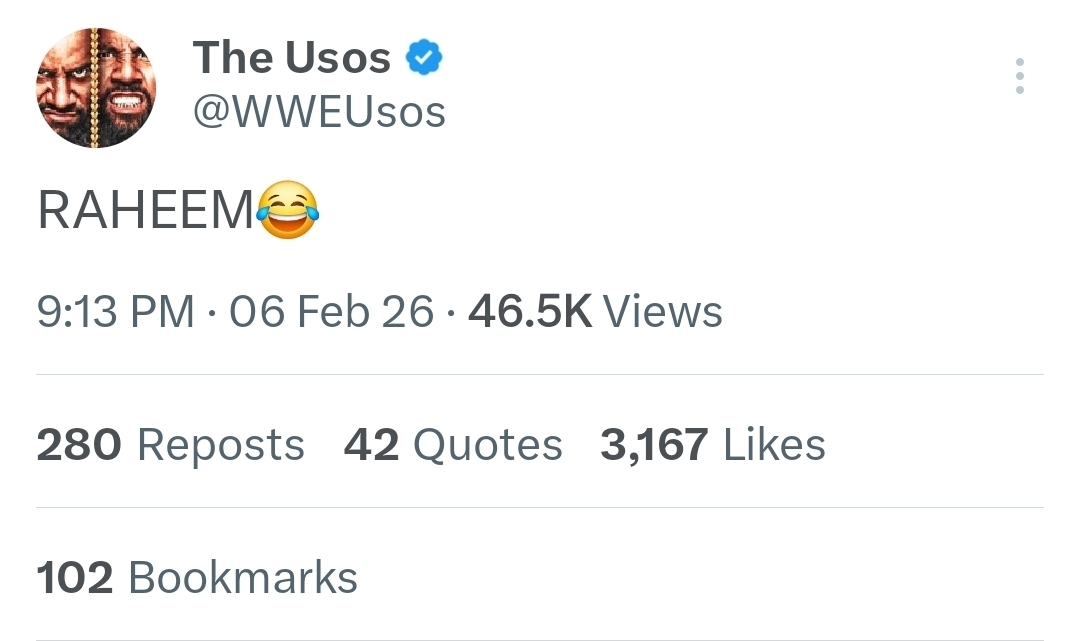
Task: Click the 42 quote count number
Action: (x=371, y=445)
